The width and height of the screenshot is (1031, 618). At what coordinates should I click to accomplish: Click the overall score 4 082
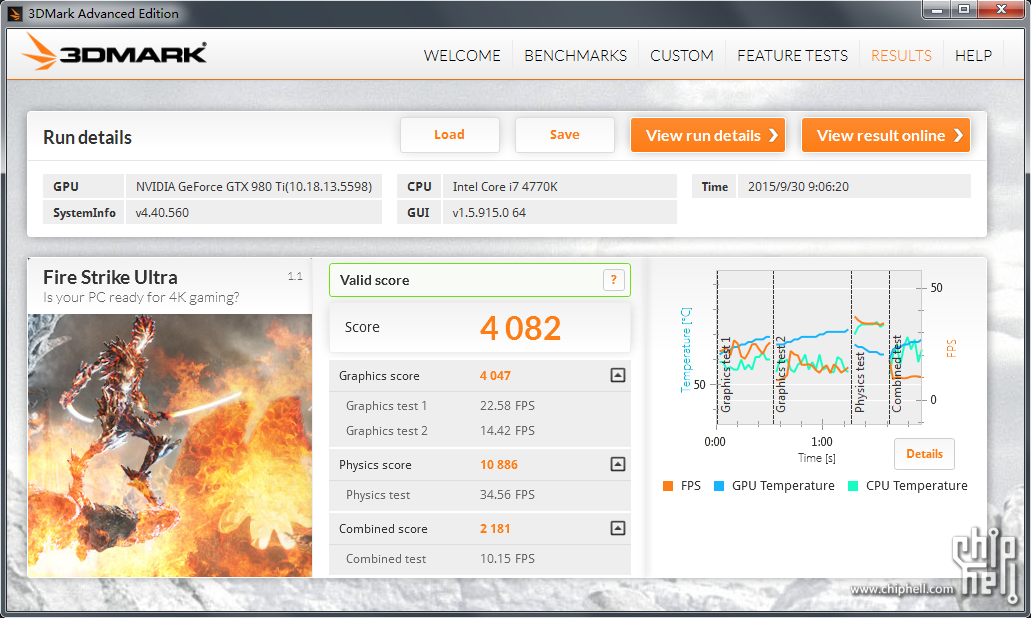pyautogui.click(x=520, y=328)
